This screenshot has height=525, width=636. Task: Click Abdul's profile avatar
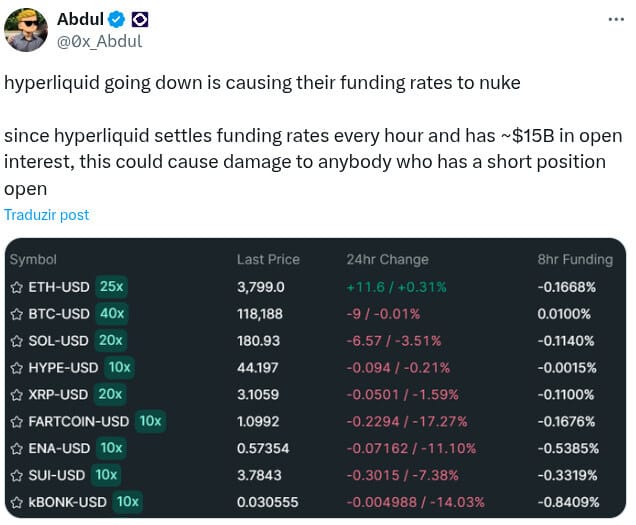26,30
